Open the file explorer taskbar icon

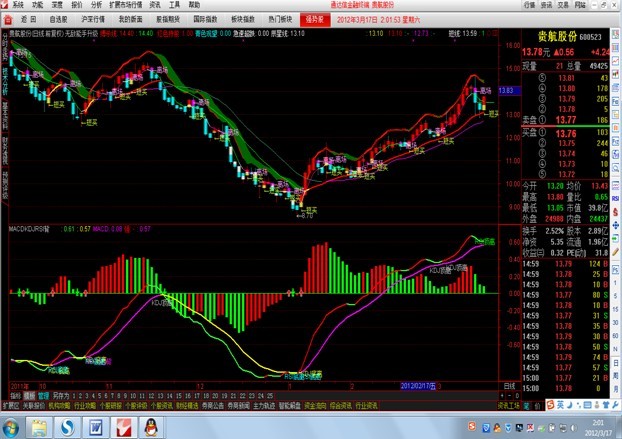39,428
